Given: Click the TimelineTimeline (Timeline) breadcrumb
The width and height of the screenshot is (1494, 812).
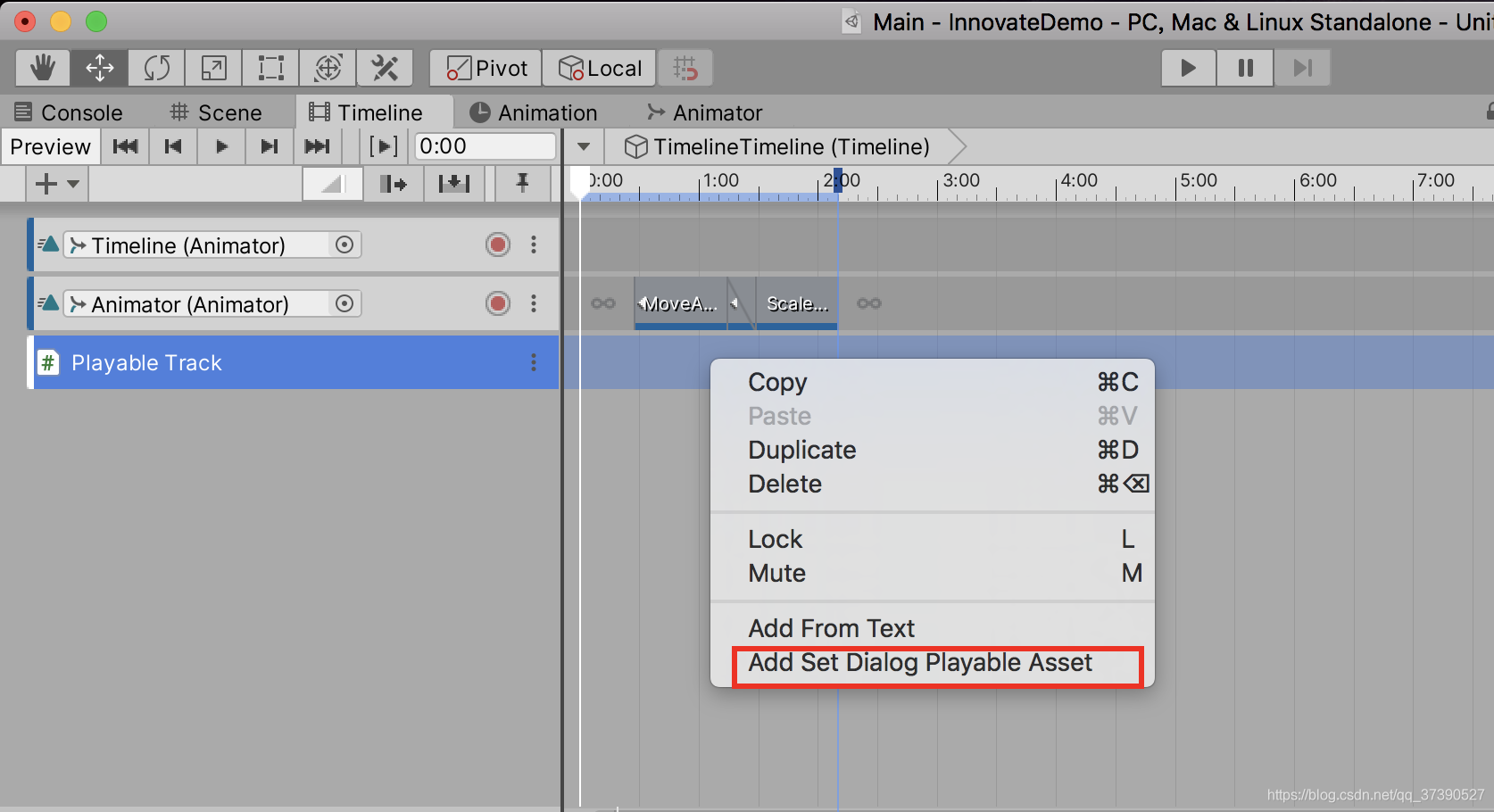Looking at the screenshot, I should (x=776, y=146).
